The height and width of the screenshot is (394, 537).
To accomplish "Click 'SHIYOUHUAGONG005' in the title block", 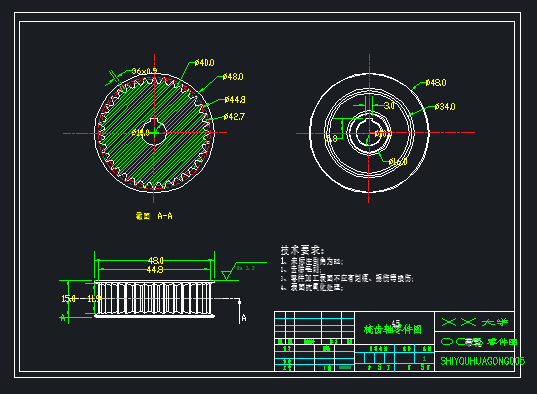I will click(483, 361).
